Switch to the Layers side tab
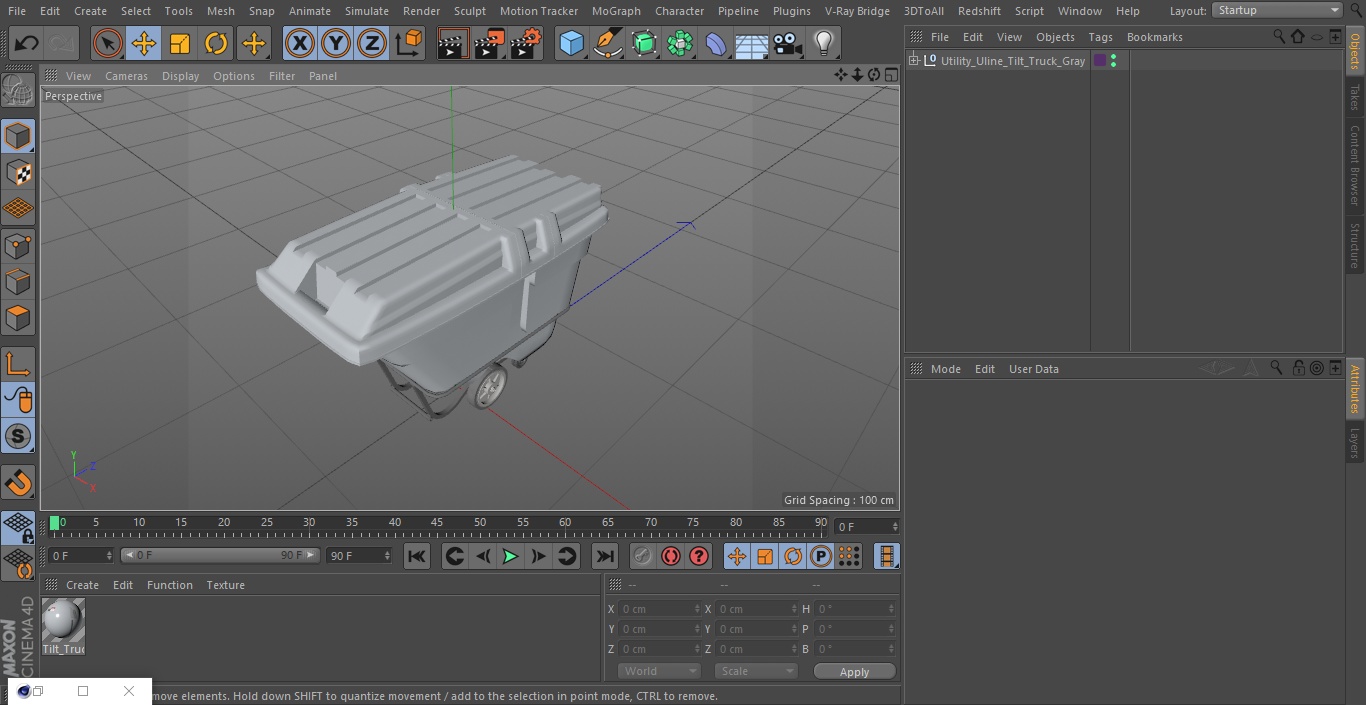Screen dimensions: 1366x705 coord(1355,443)
